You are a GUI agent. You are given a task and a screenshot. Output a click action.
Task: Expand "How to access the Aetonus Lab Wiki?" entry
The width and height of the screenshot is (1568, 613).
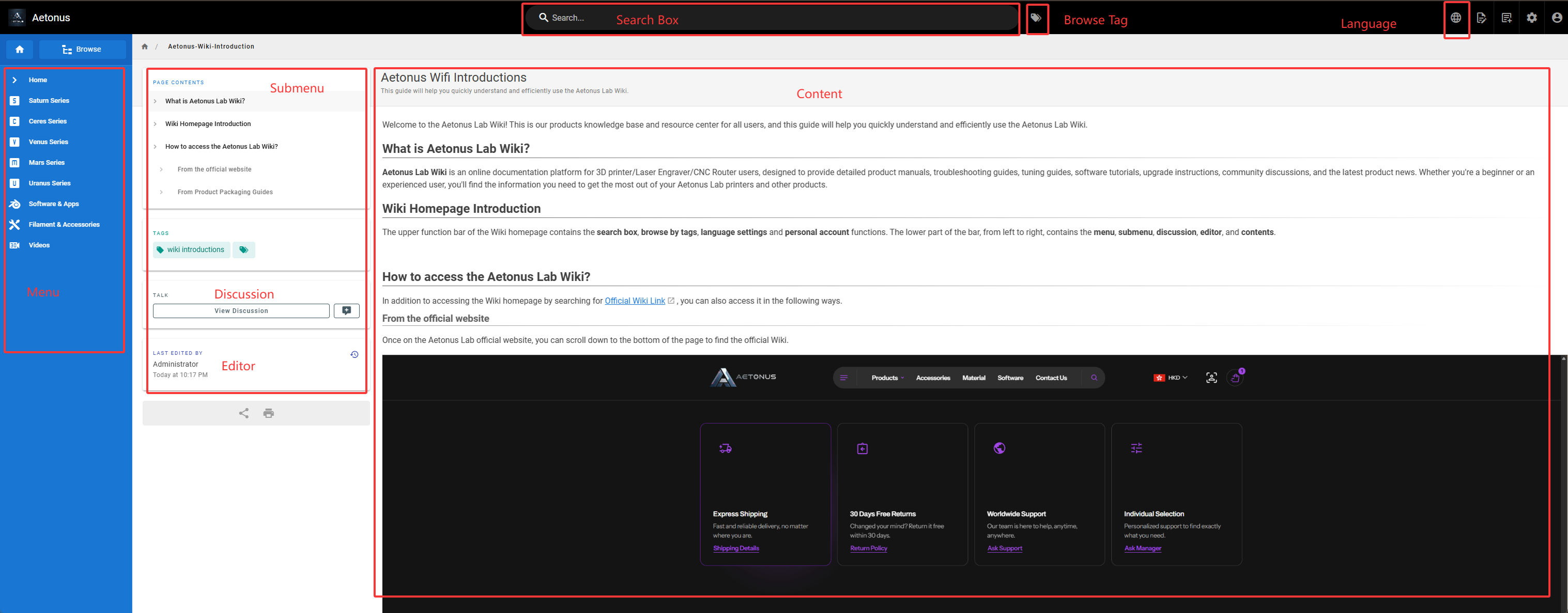point(221,147)
